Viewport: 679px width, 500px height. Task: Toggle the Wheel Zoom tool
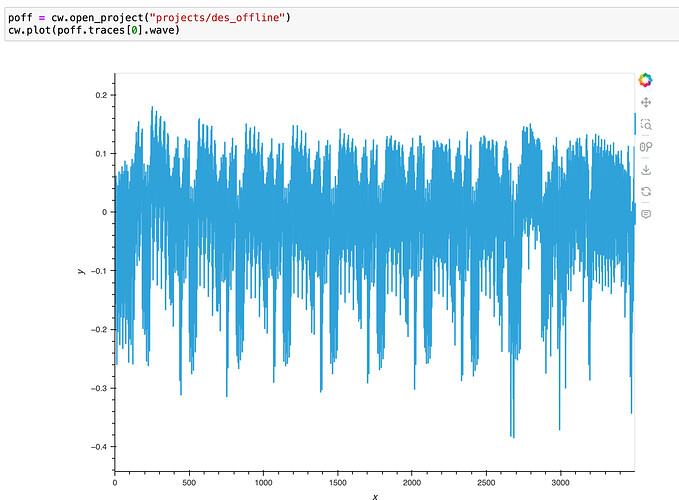pyautogui.click(x=646, y=147)
